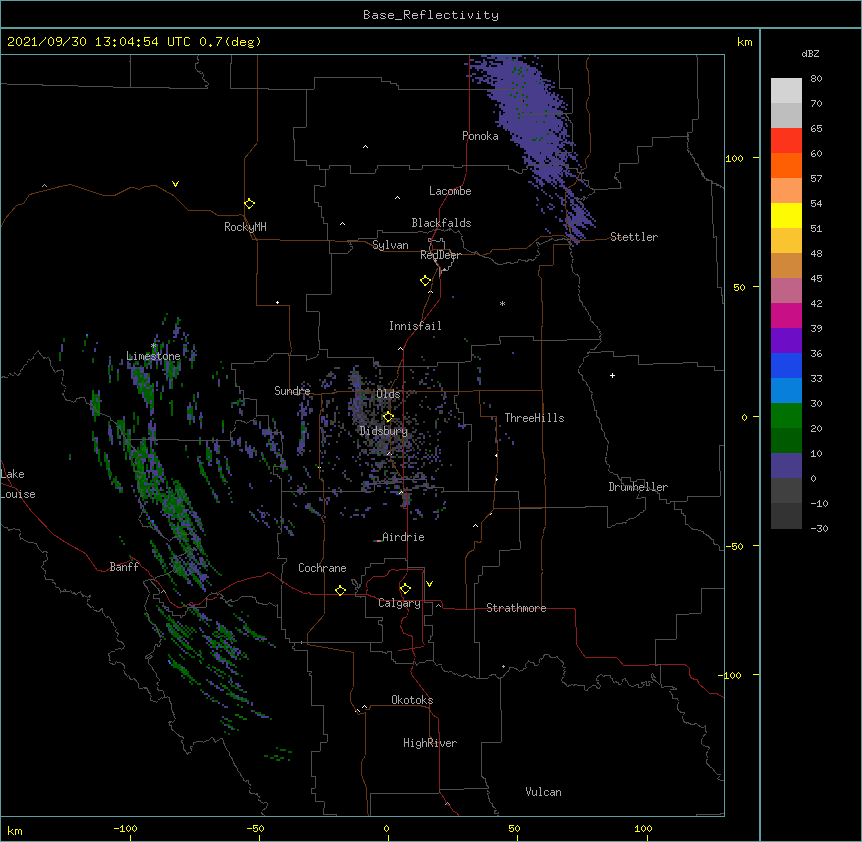Click the Airdrie label

pyautogui.click(x=403, y=537)
